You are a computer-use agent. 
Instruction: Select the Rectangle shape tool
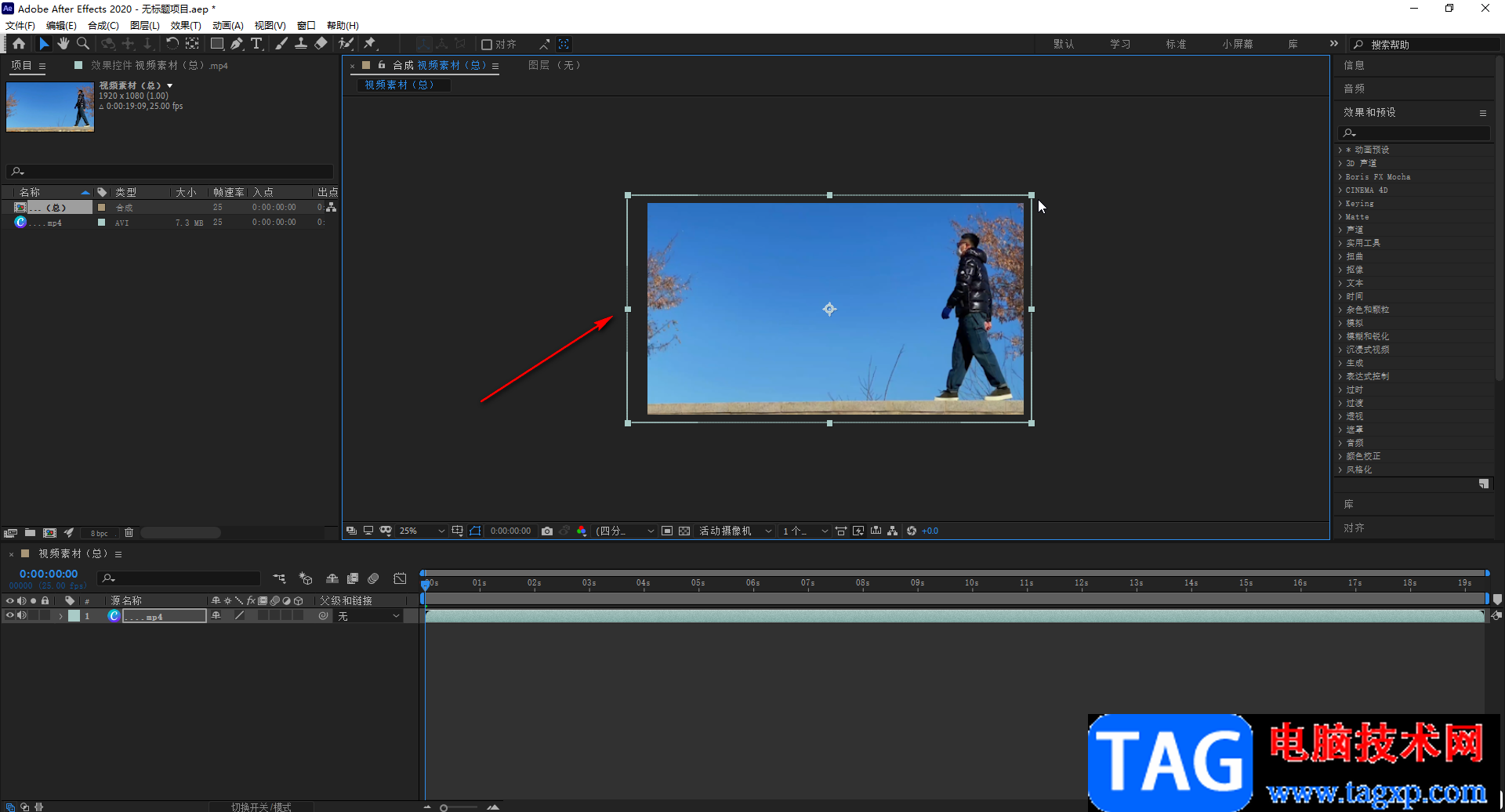pos(217,44)
